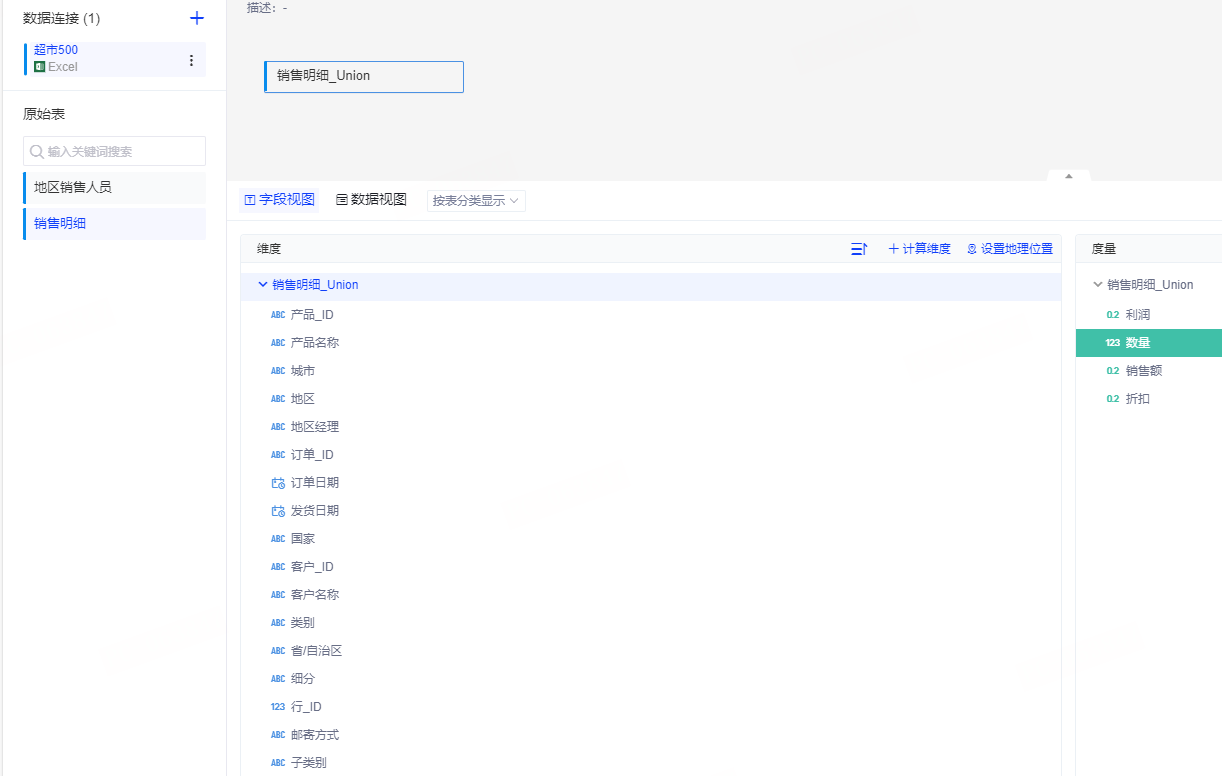Switch to the 字段视图 tab
The image size is (1222, 776).
click(279, 199)
